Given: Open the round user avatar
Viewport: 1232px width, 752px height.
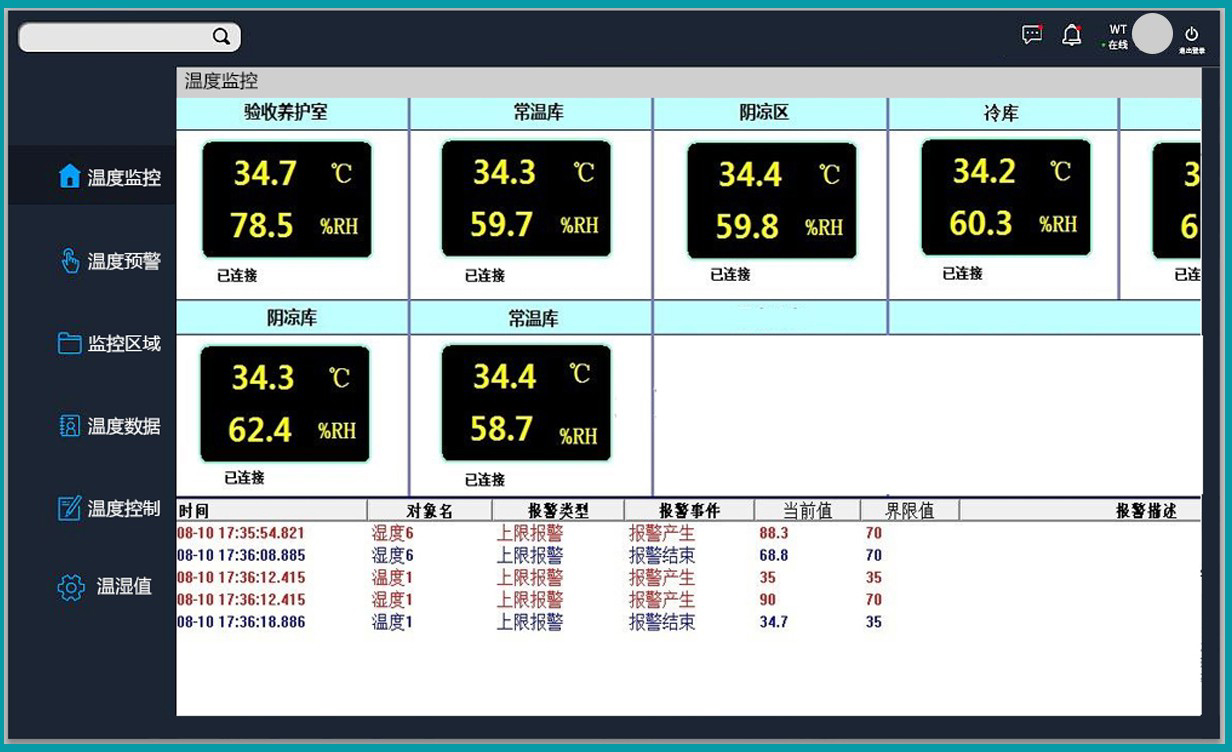Looking at the screenshot, I should coord(1152,34).
